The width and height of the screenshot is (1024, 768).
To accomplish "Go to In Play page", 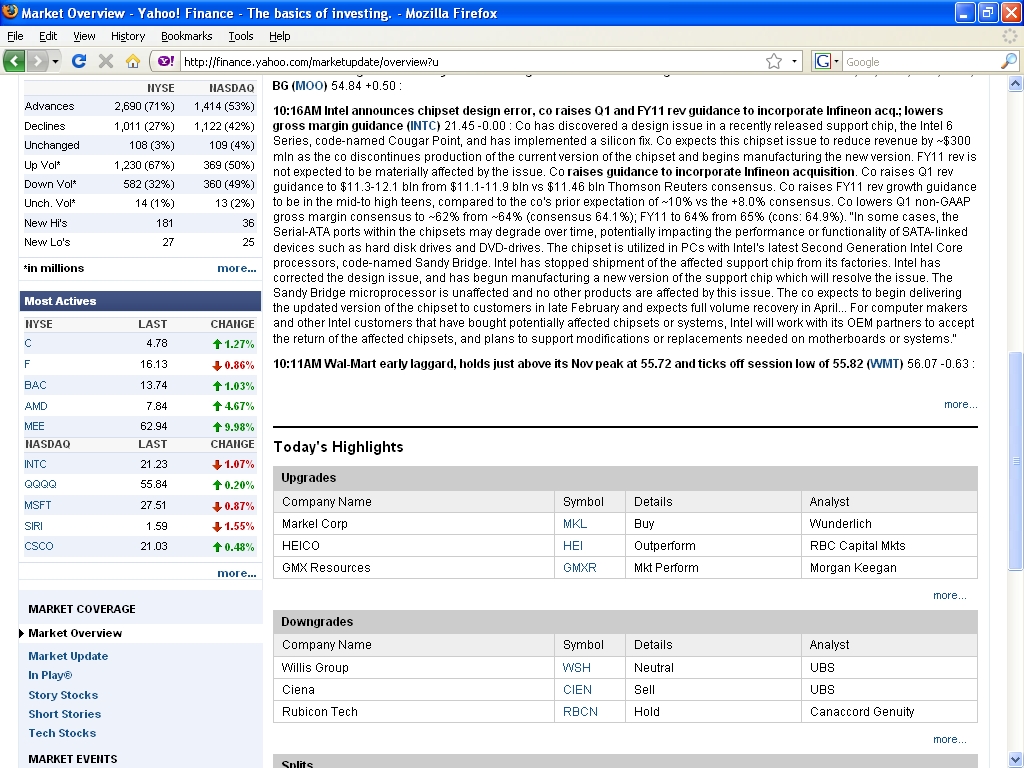I will 50,675.
